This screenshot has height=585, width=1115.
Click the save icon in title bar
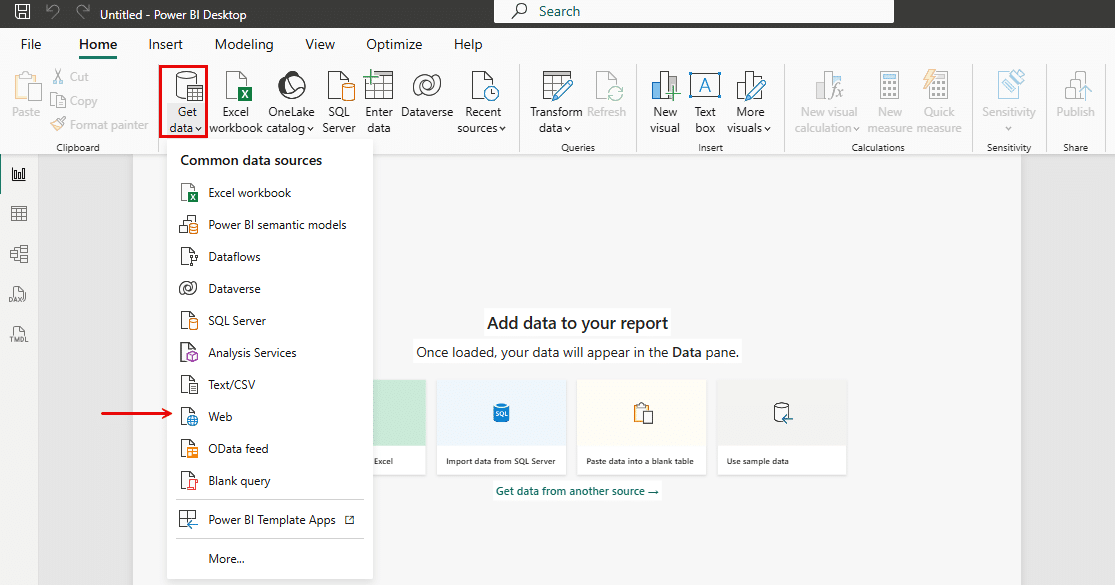[x=23, y=12]
